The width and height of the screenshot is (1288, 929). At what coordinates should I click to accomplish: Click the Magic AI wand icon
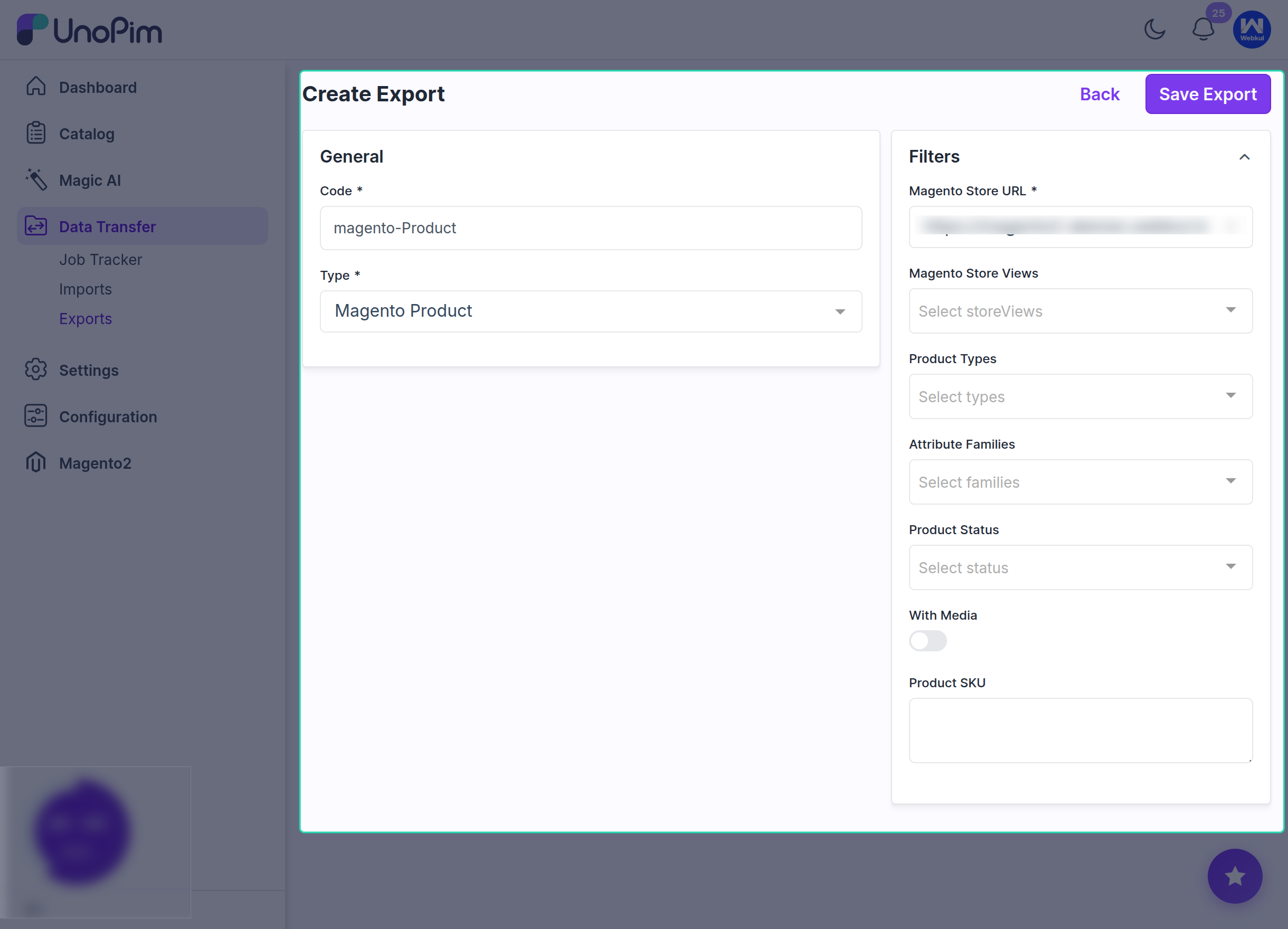click(36, 180)
